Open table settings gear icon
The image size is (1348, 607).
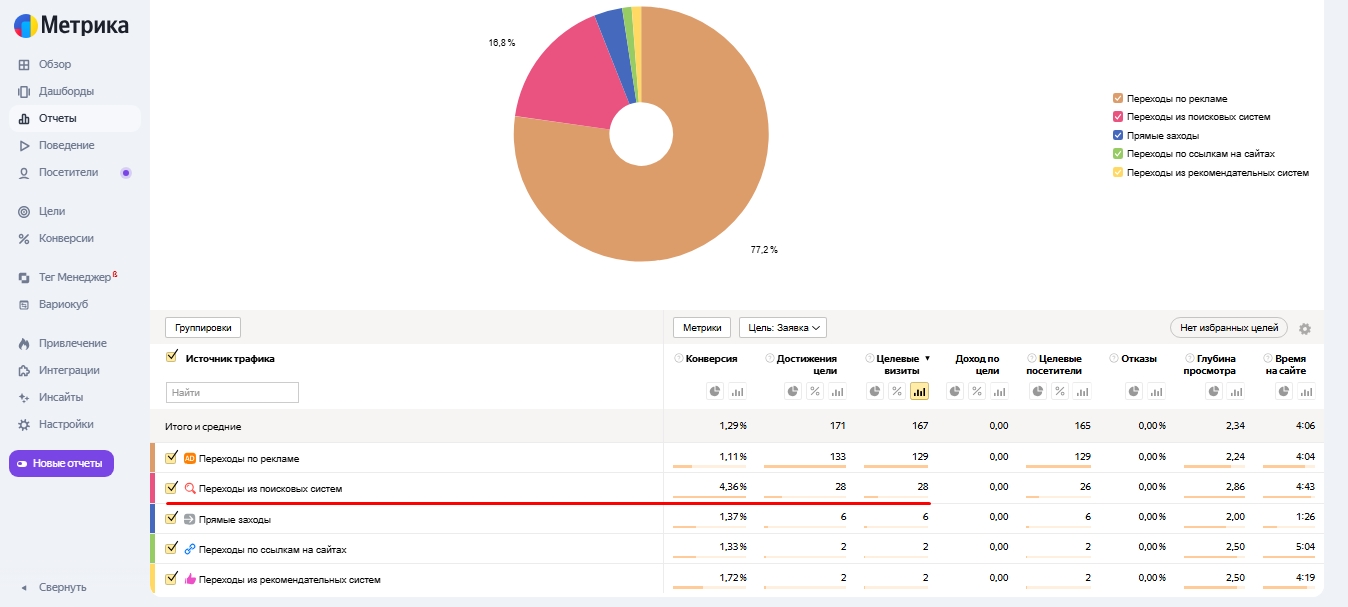pos(1304,329)
